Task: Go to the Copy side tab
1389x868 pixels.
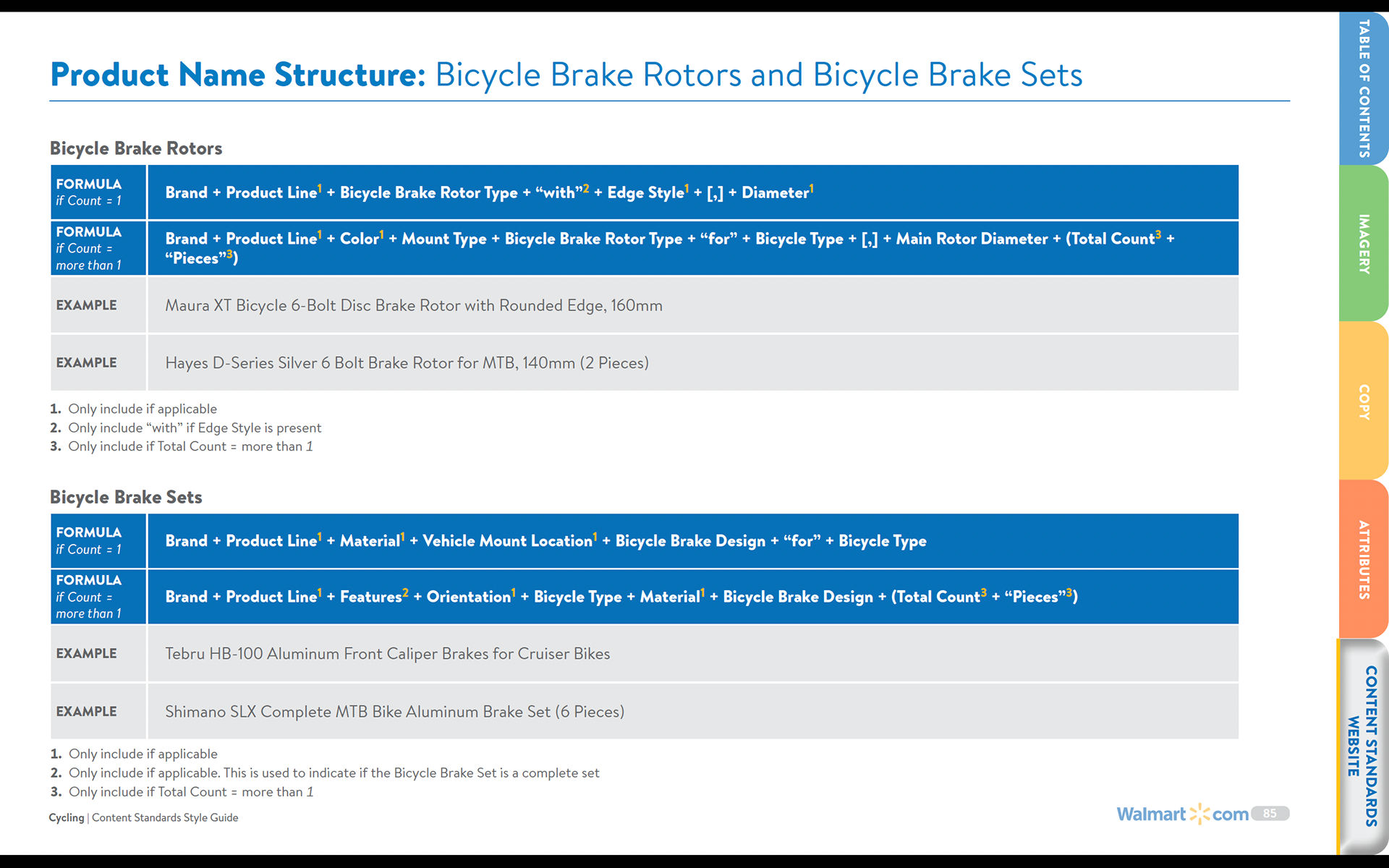Action: (1363, 401)
